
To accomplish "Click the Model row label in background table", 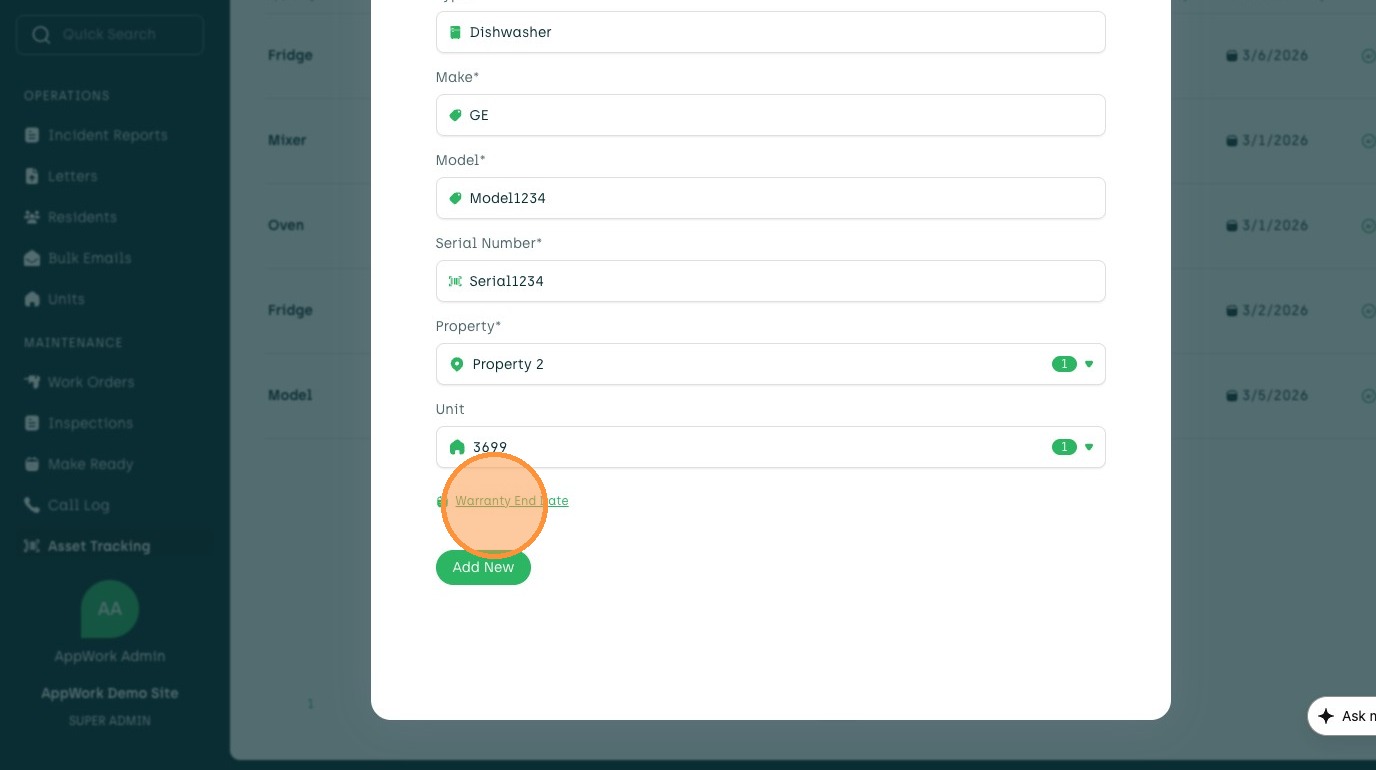I will [x=290, y=395].
